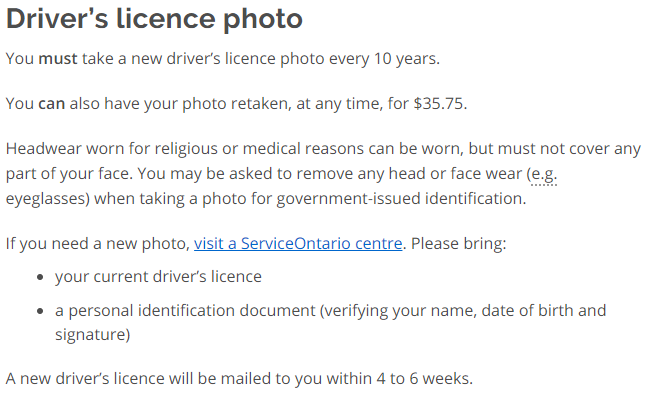652x402 pixels.
Task: Click the bold word 'must'
Action: [58, 59]
